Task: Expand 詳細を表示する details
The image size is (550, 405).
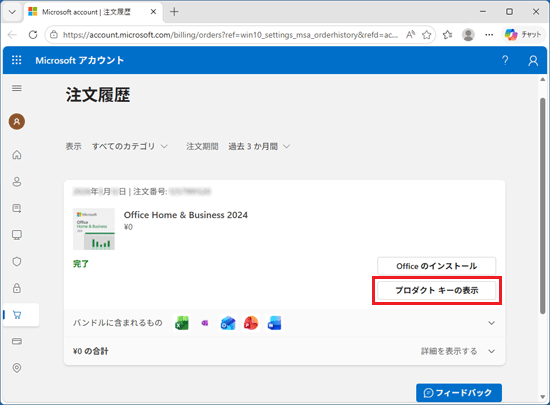Action: (x=458, y=351)
